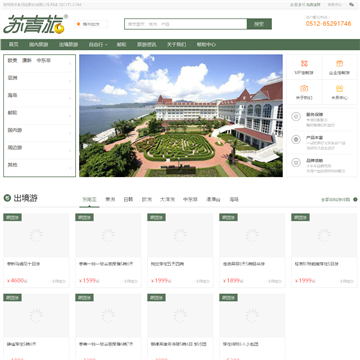The height and width of the screenshot is (360, 360).
Task: Select the 海岛 tab under 出境游
Action: pos(234,200)
